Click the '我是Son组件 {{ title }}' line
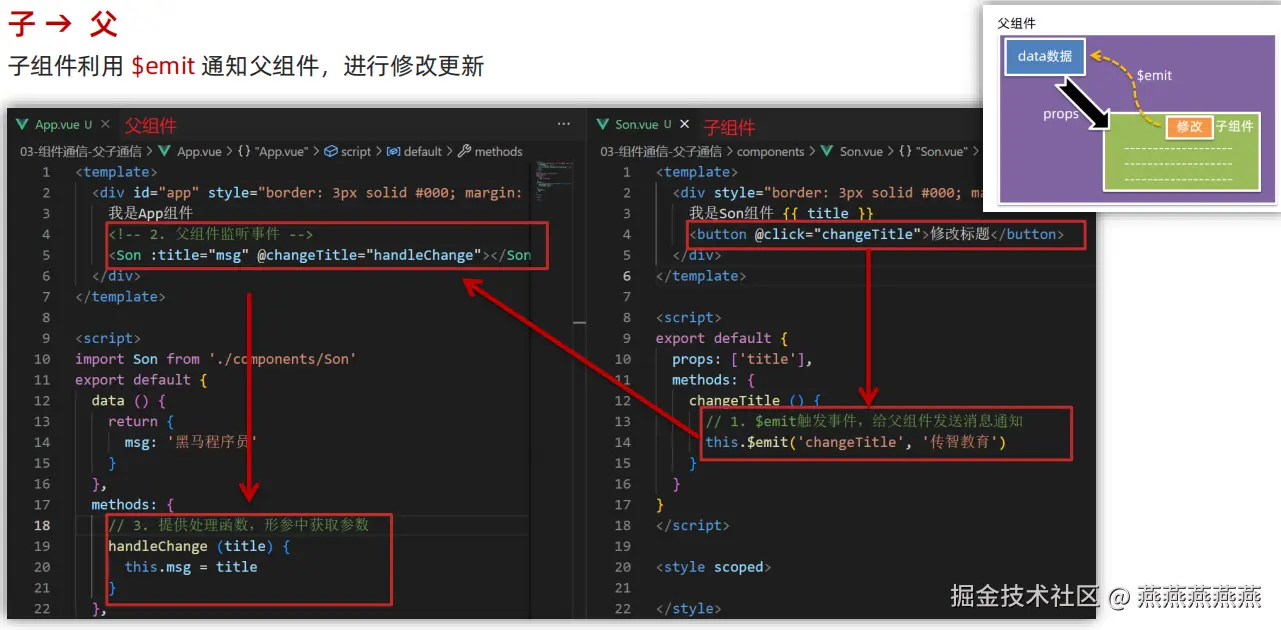This screenshot has width=1281, height=630. click(x=781, y=213)
